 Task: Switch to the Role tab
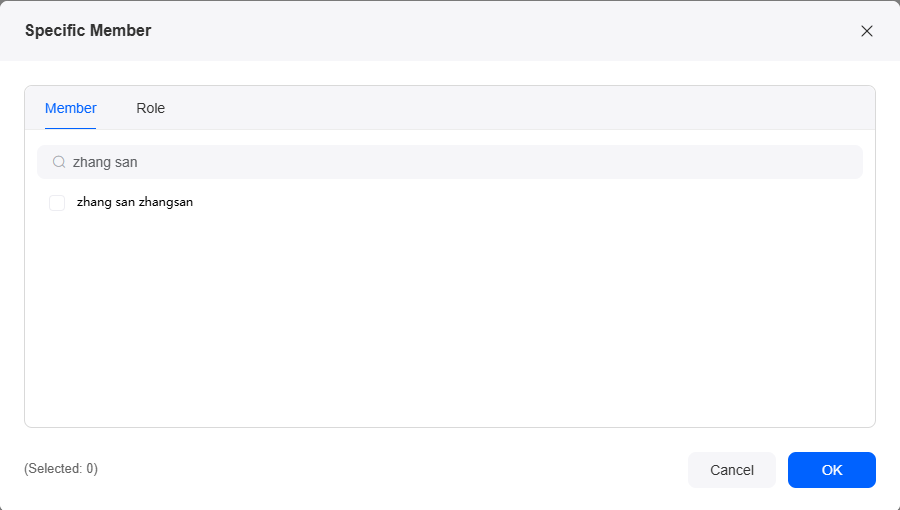tap(150, 108)
